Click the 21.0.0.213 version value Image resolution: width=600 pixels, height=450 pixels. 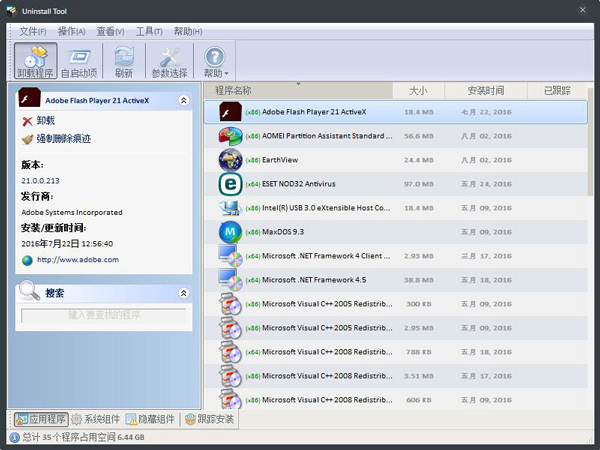(x=40, y=181)
